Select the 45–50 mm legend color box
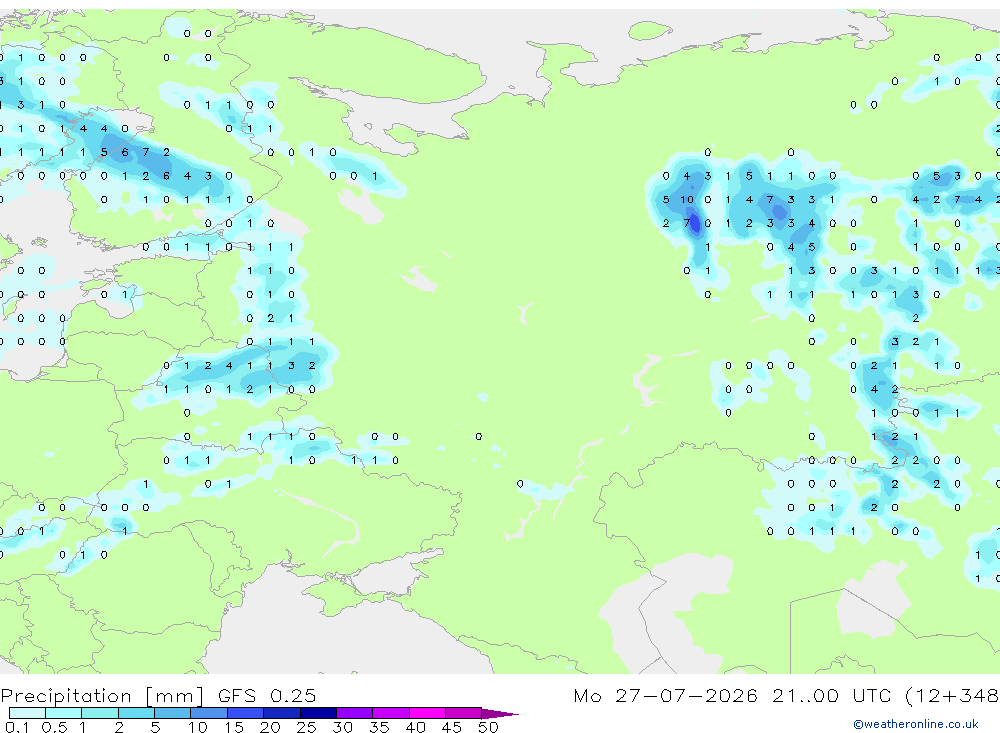Viewport: 1000px width, 733px height. click(463, 713)
